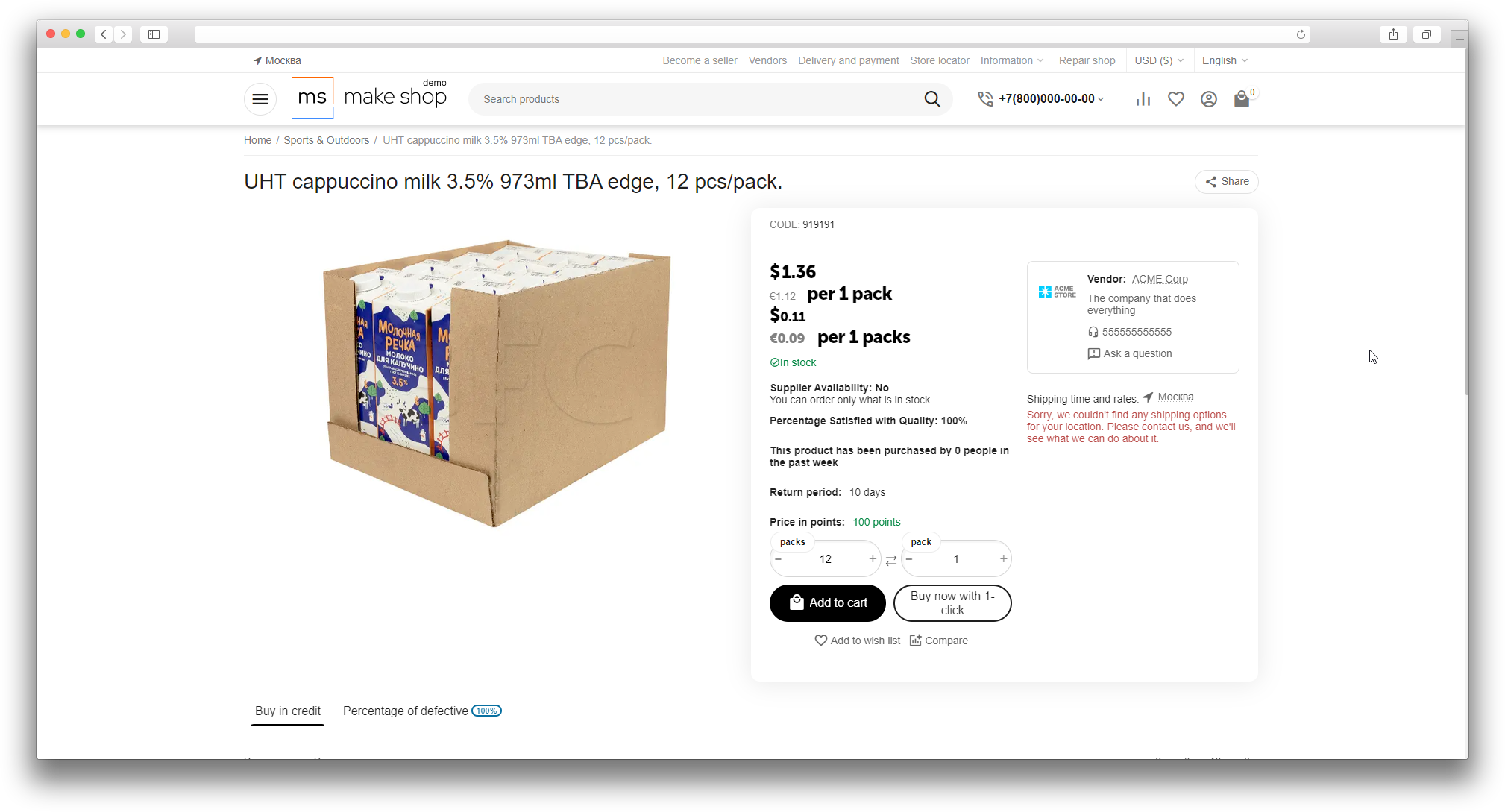Viewport: 1505px width, 812px height.
Task: Reload the page in the browser toolbar
Action: tap(1301, 34)
